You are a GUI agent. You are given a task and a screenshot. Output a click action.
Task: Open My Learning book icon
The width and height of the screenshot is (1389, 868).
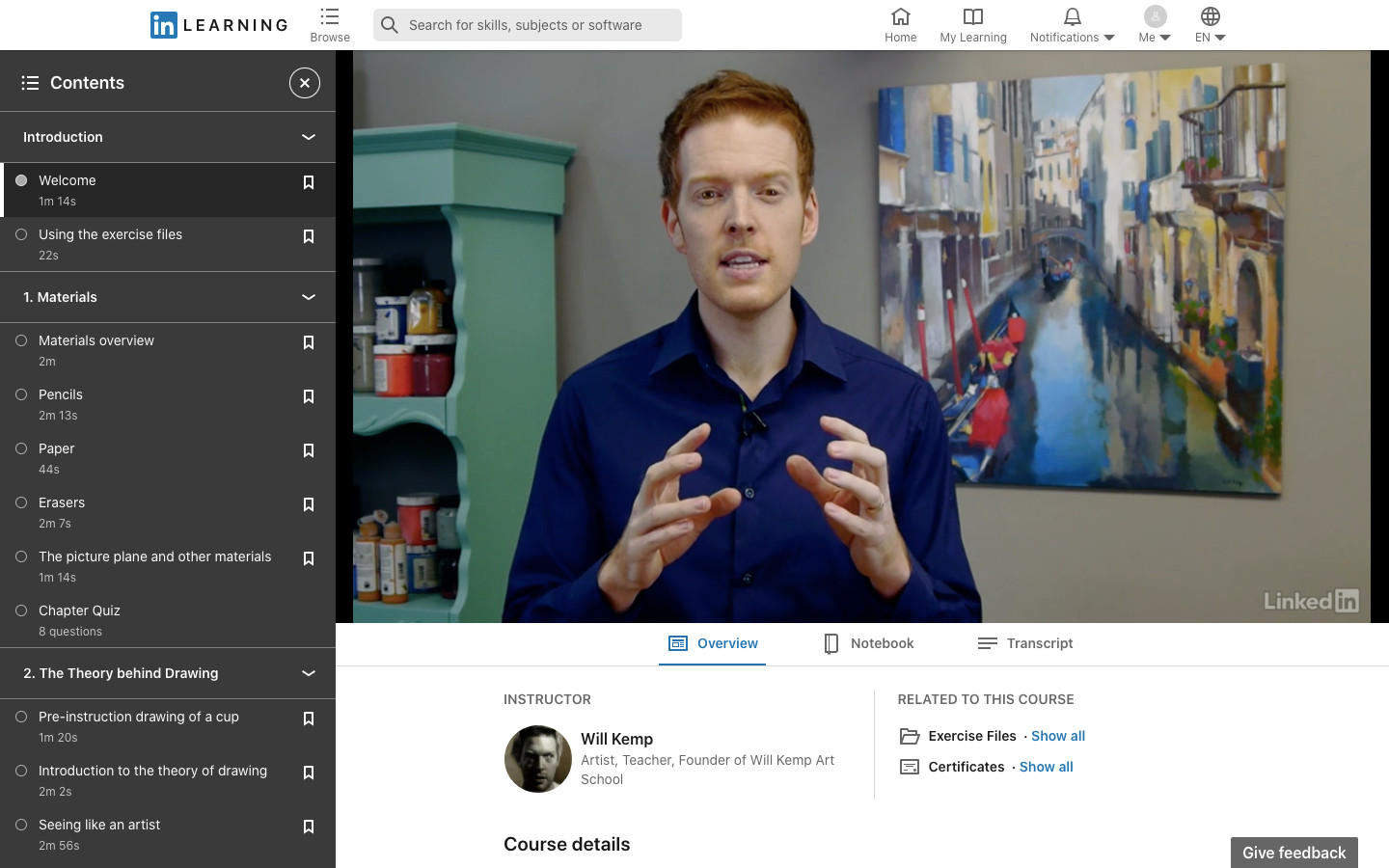click(x=972, y=17)
